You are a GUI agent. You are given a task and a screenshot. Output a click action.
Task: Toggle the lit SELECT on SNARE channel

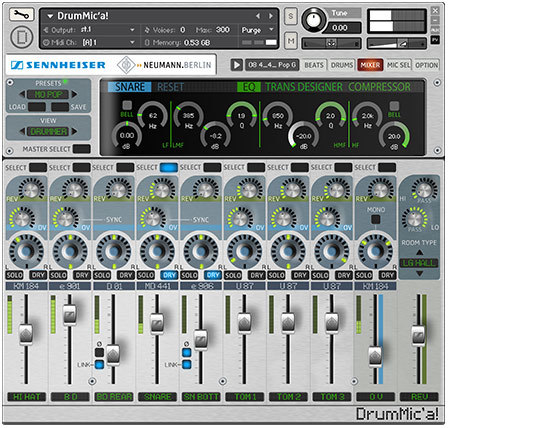169,167
